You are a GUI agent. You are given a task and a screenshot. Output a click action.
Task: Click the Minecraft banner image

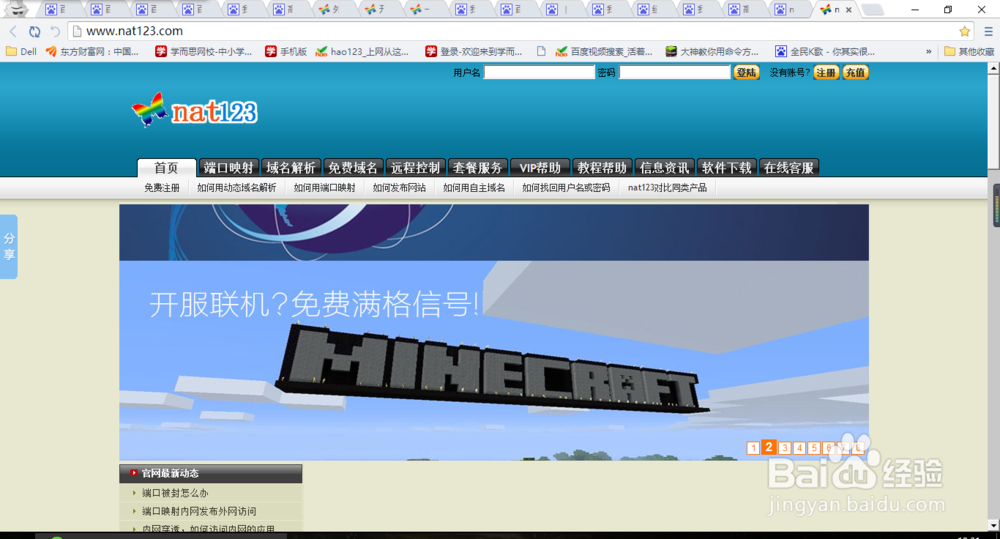point(494,360)
